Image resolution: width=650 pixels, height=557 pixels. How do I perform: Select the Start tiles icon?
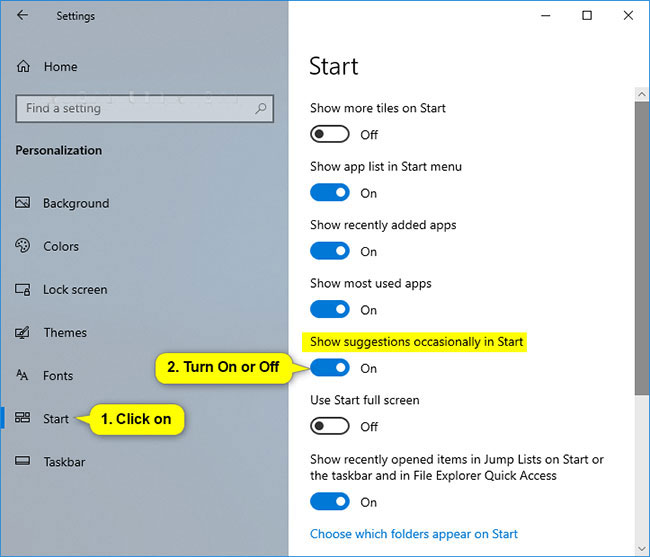pos(22,417)
